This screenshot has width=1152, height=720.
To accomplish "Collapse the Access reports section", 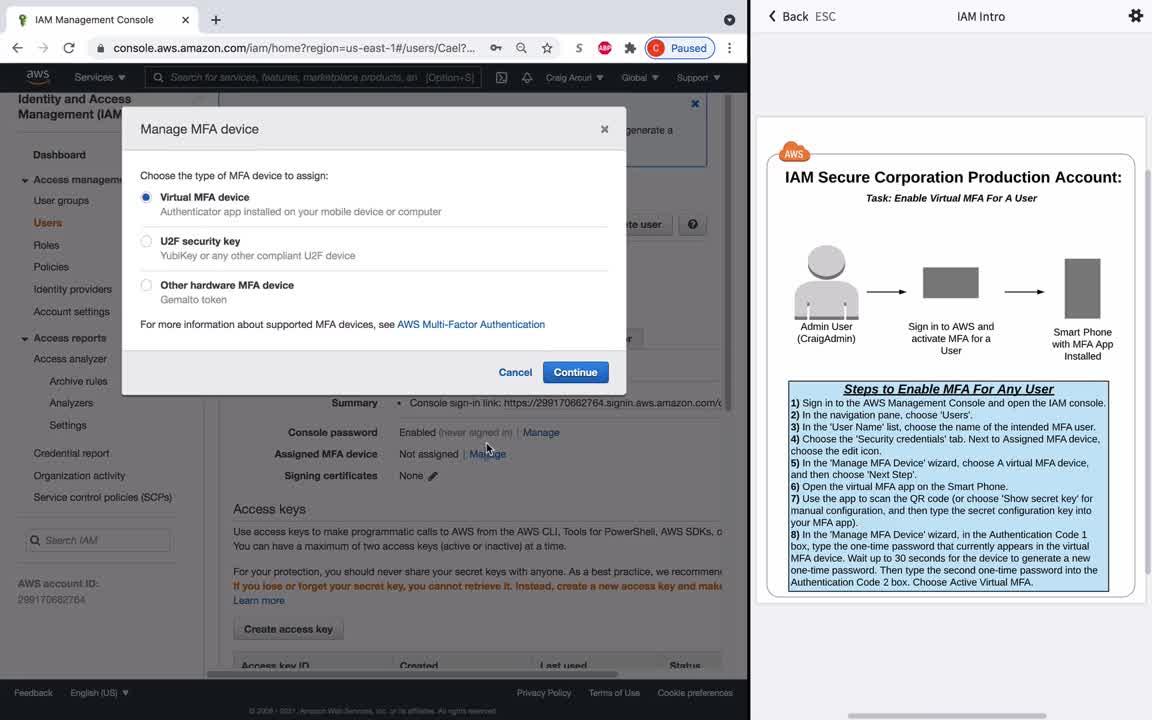I will coord(24,339).
